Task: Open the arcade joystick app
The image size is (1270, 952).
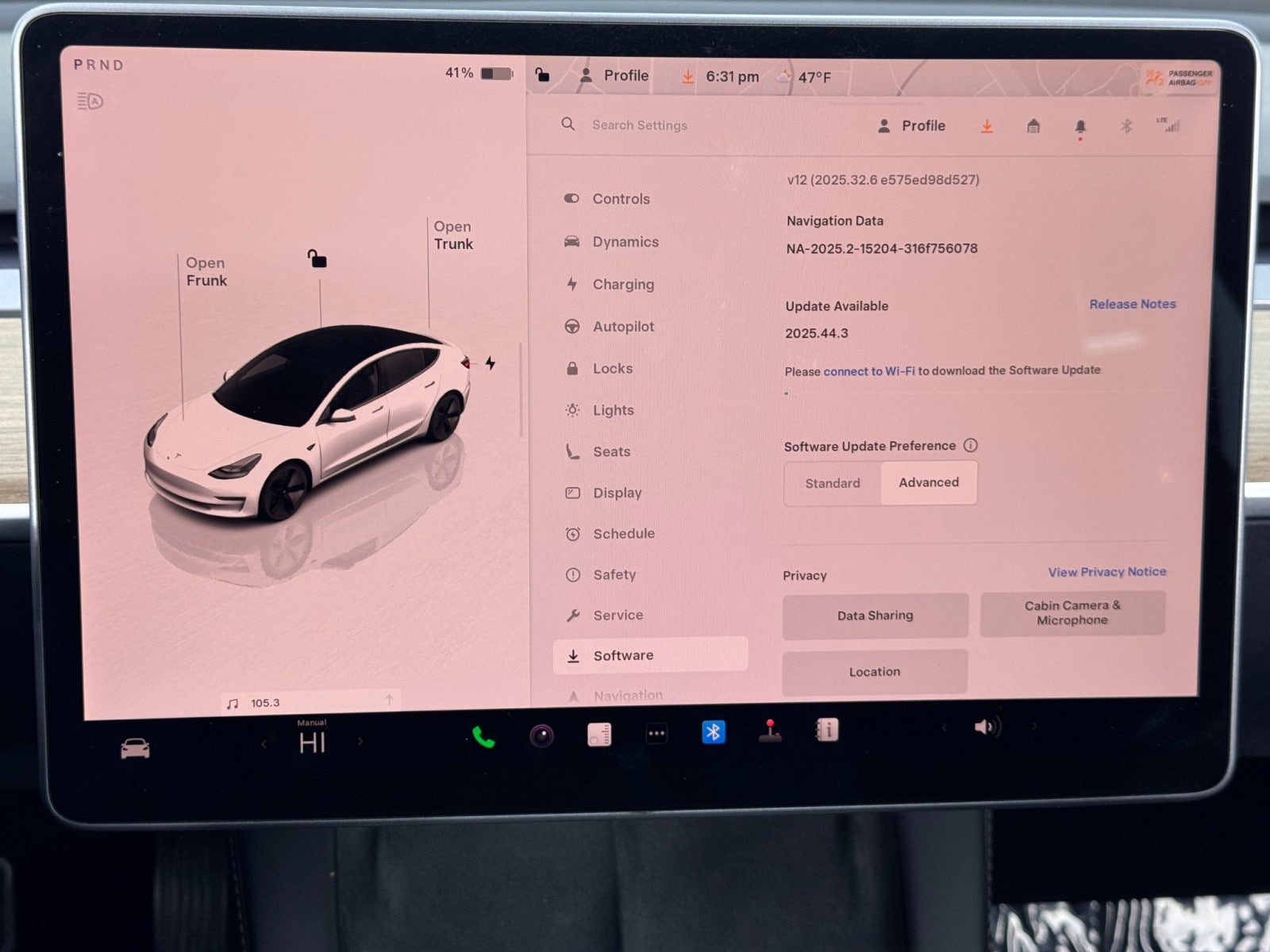Action: click(x=769, y=731)
